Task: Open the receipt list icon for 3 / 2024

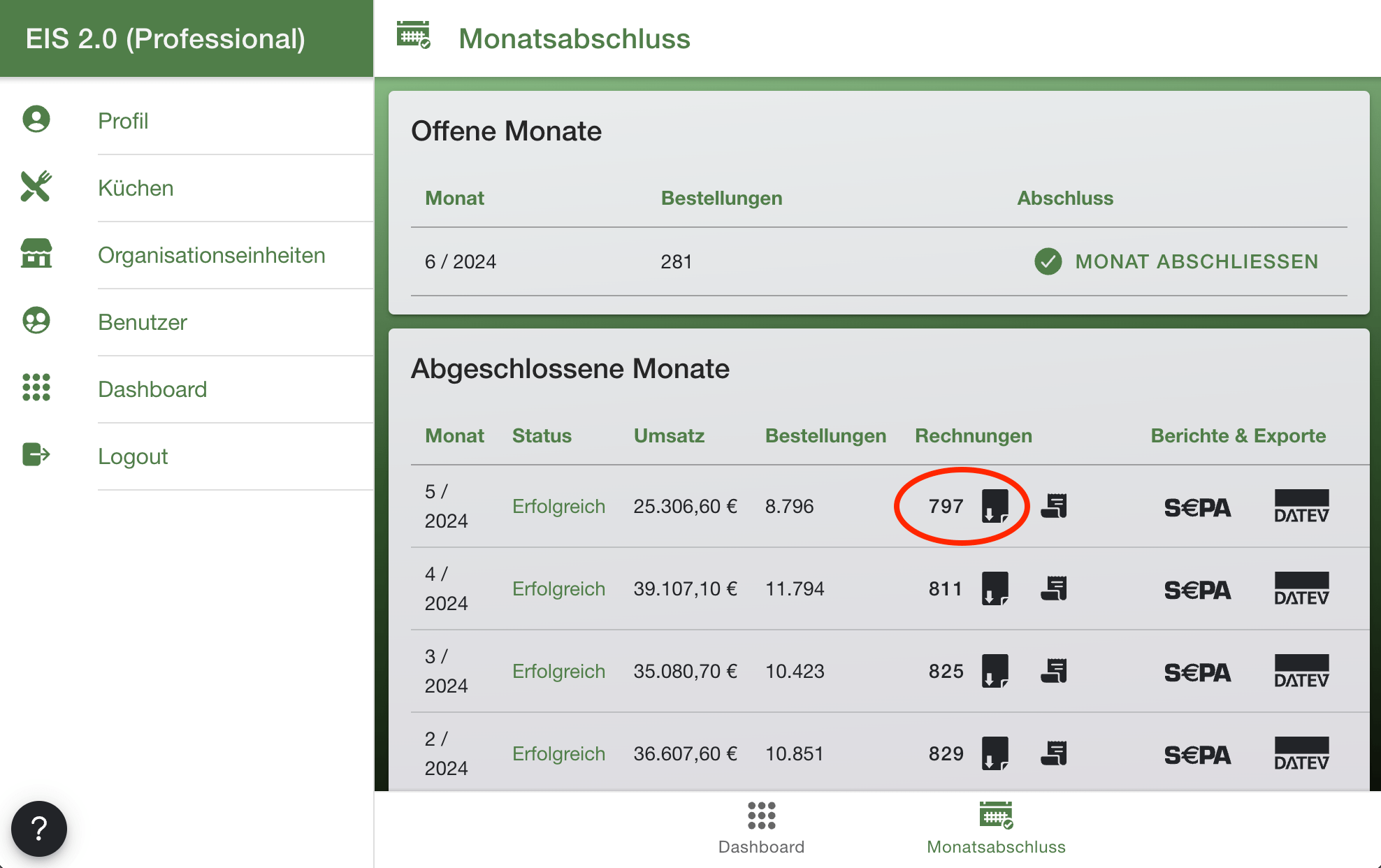Action: point(1054,671)
